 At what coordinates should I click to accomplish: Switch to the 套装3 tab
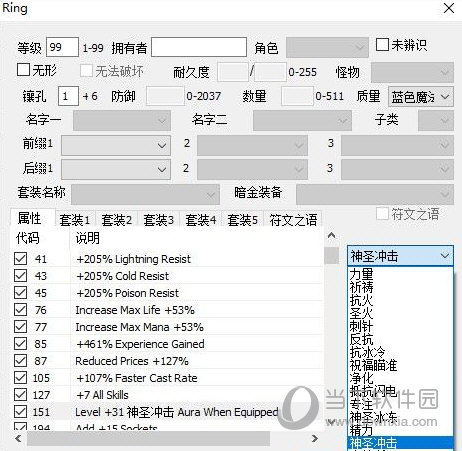coord(159,220)
